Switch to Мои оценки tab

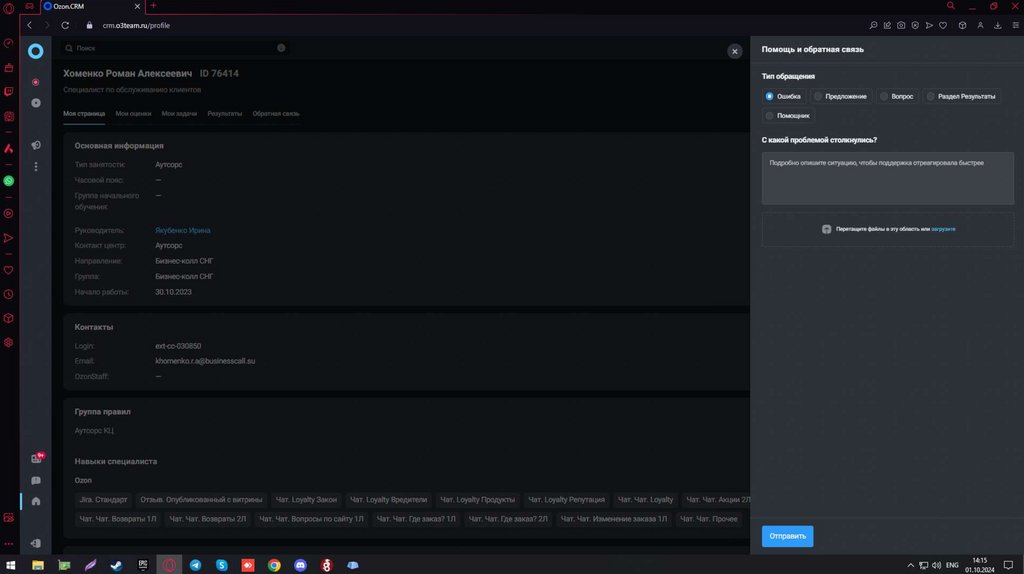133,114
